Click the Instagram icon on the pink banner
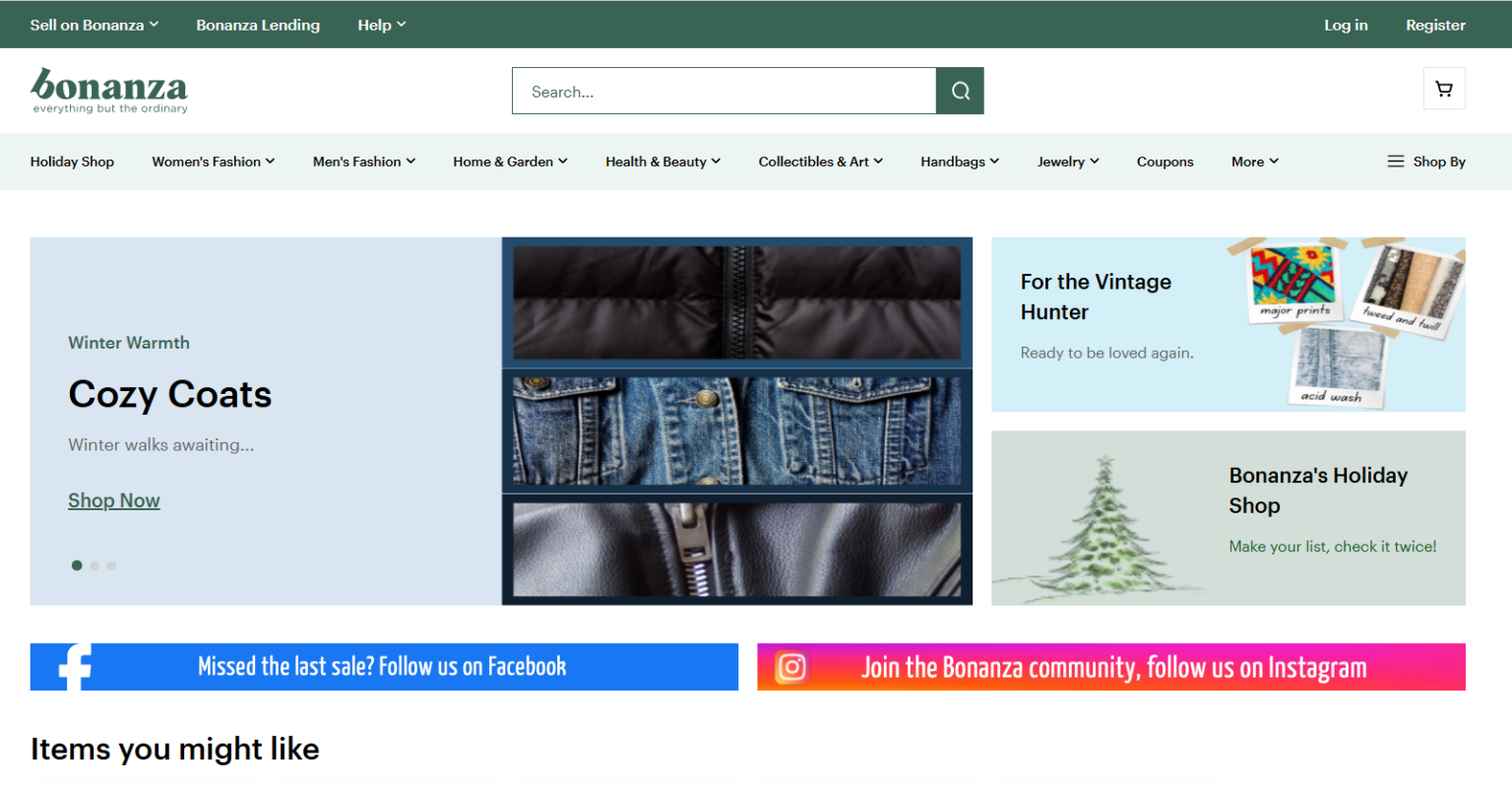Viewport: 1512px width, 786px height. pos(790,667)
